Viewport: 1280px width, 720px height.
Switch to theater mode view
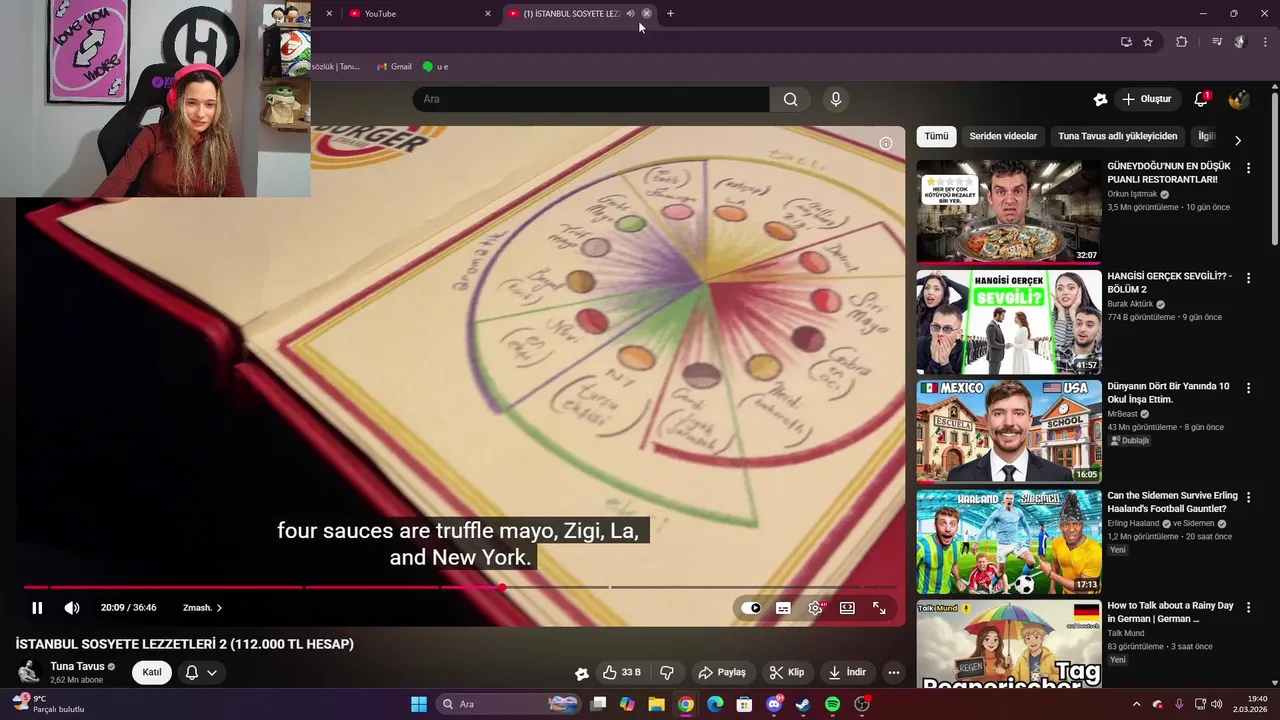point(847,608)
